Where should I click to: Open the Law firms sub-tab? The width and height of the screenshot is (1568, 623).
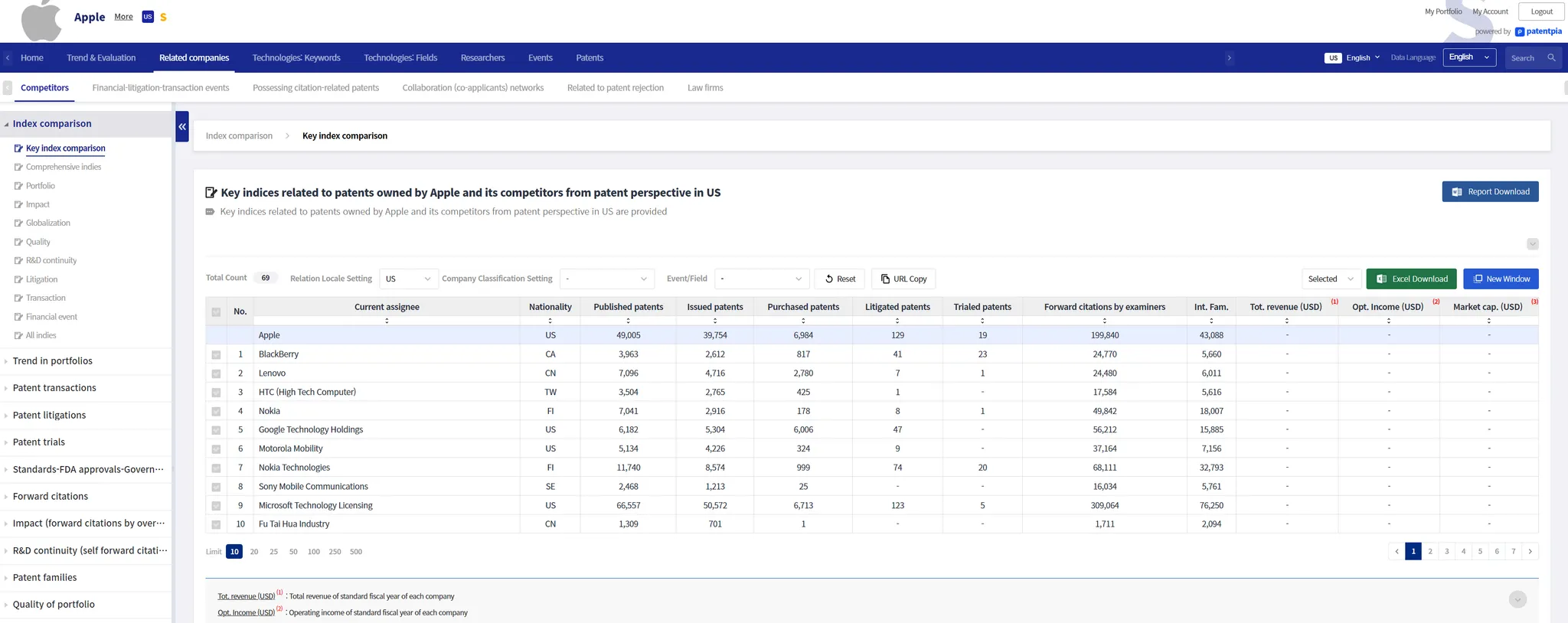coord(704,88)
